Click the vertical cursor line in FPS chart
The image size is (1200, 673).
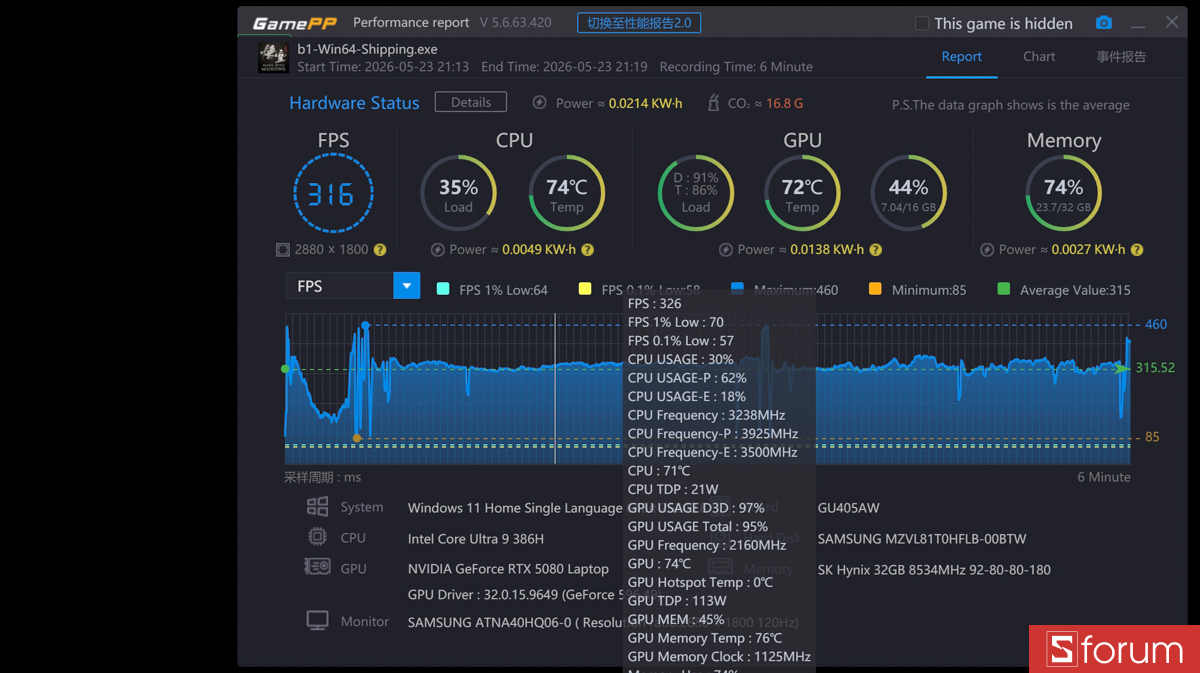click(555, 389)
